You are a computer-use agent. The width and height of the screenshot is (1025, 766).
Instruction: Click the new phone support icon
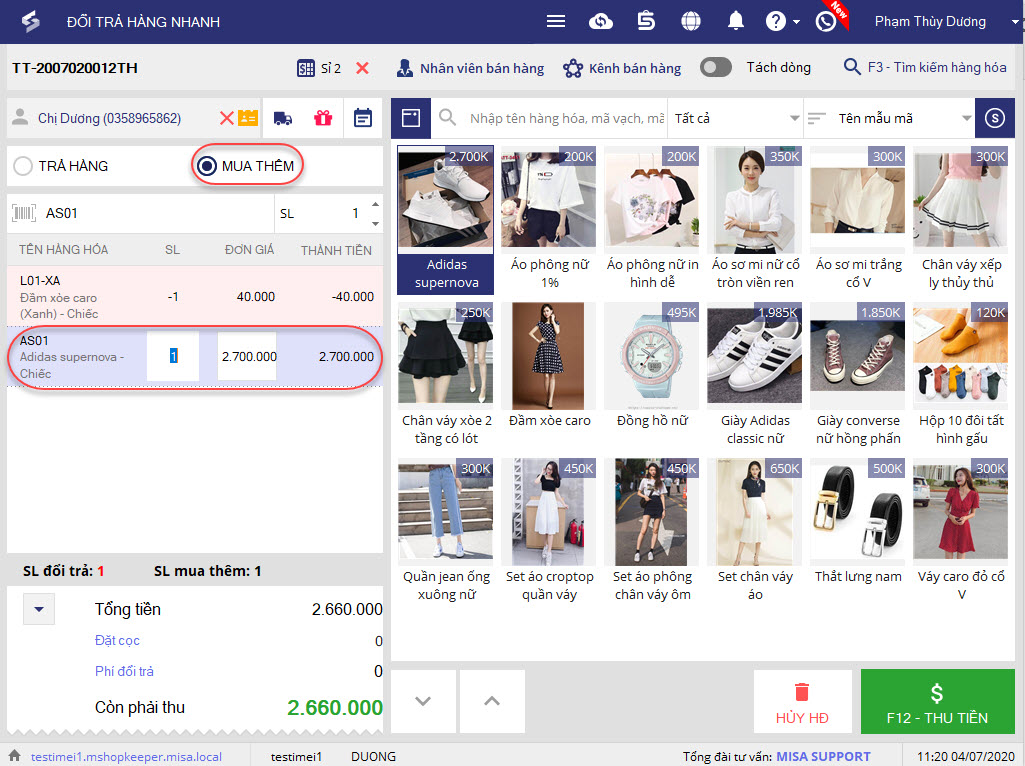(826, 22)
